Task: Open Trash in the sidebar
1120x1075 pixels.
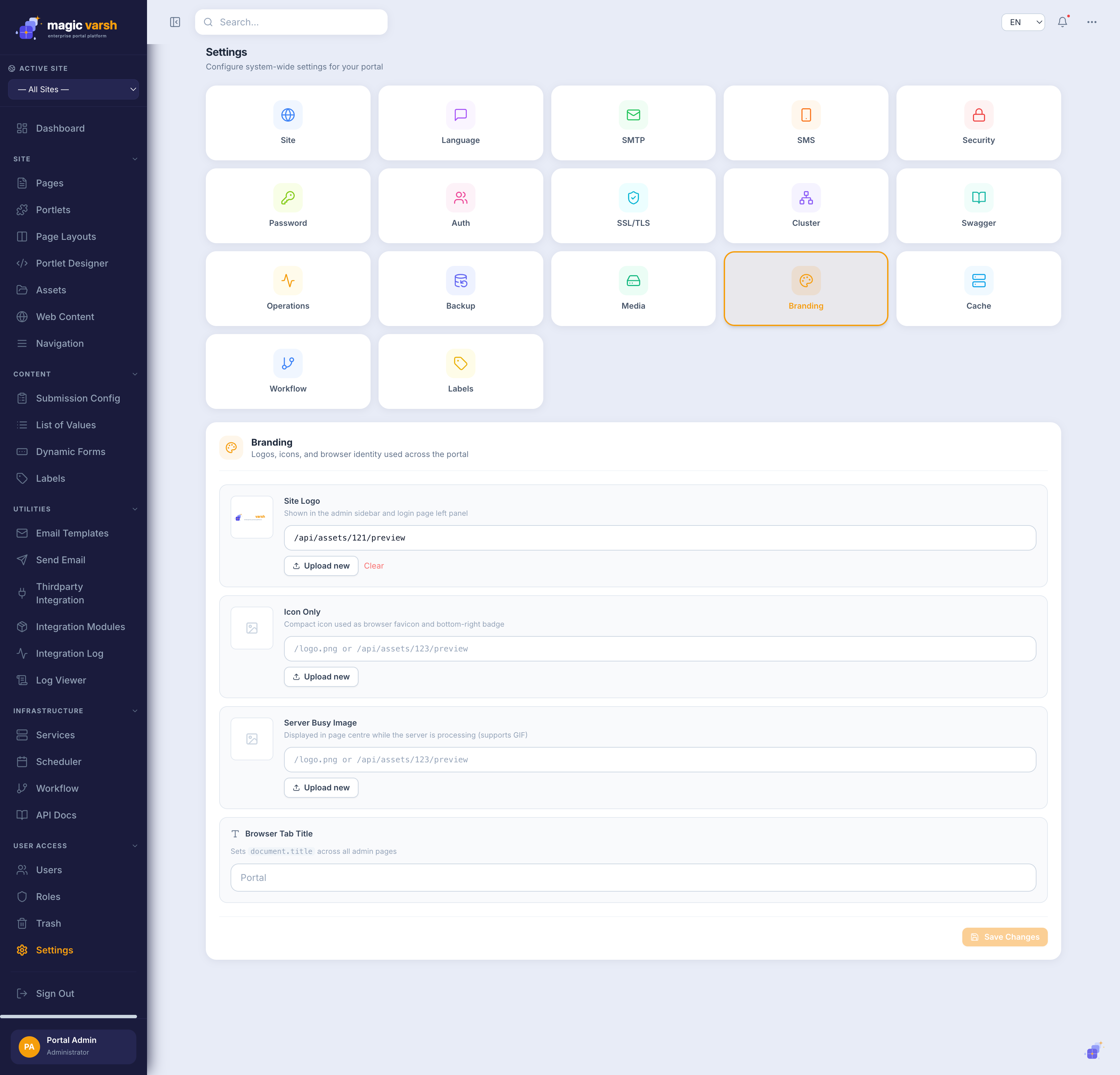Action: click(73, 923)
